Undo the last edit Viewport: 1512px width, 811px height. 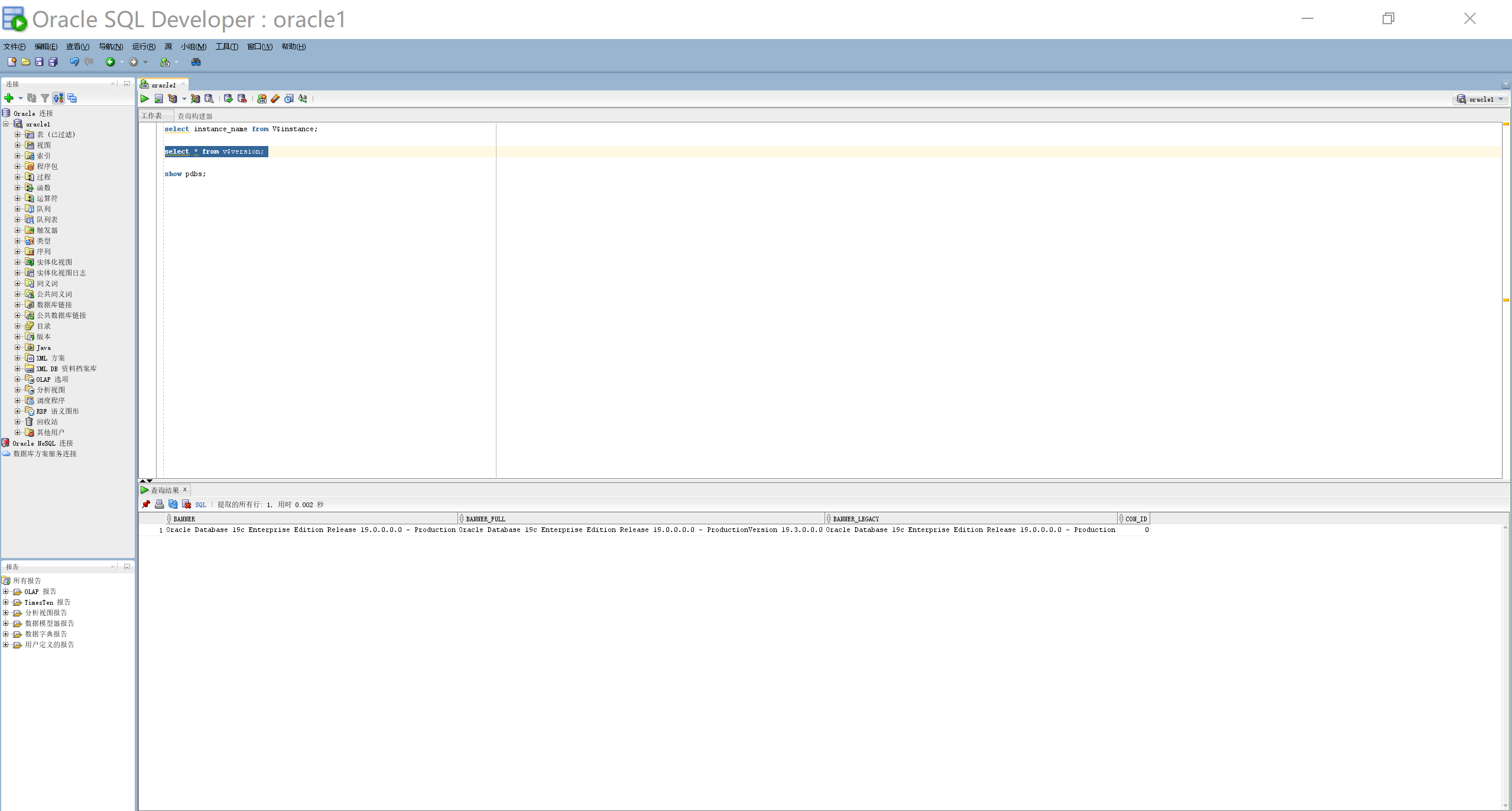74,61
